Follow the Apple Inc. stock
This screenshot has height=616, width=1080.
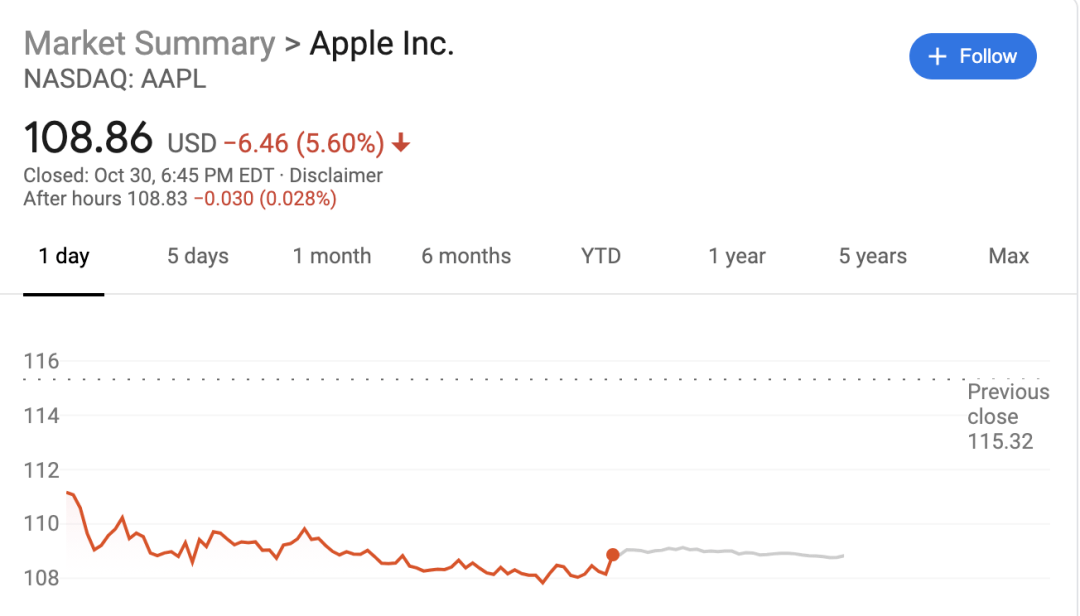point(973,57)
